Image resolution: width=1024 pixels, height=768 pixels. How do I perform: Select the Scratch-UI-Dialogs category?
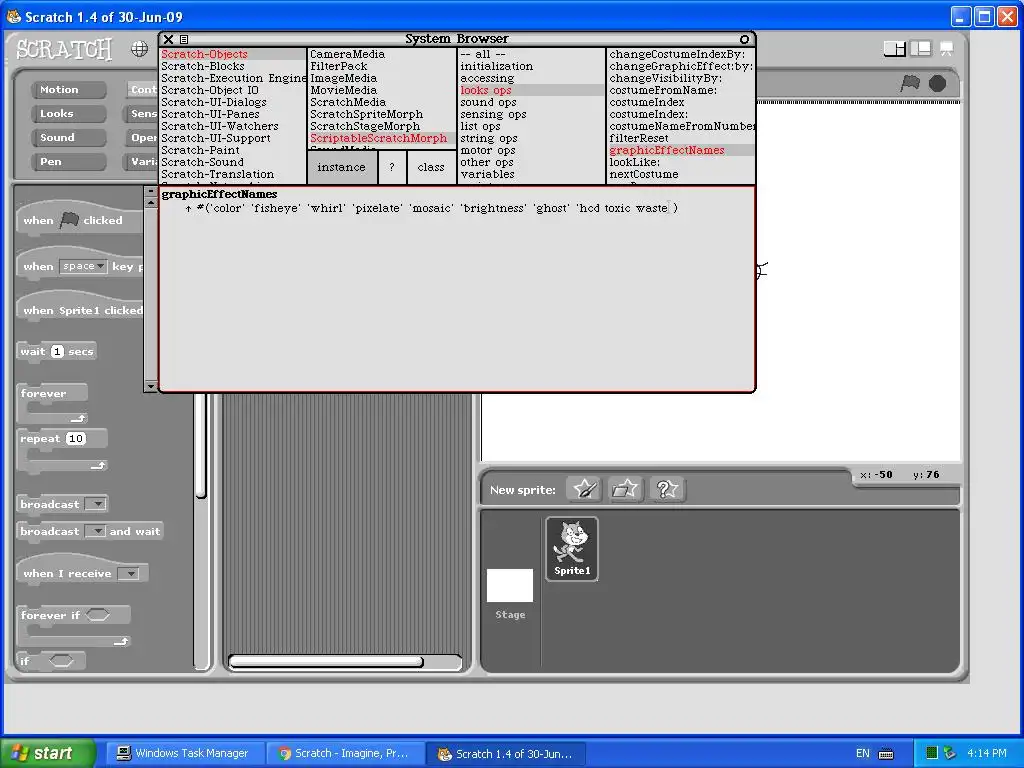click(x=233, y=102)
